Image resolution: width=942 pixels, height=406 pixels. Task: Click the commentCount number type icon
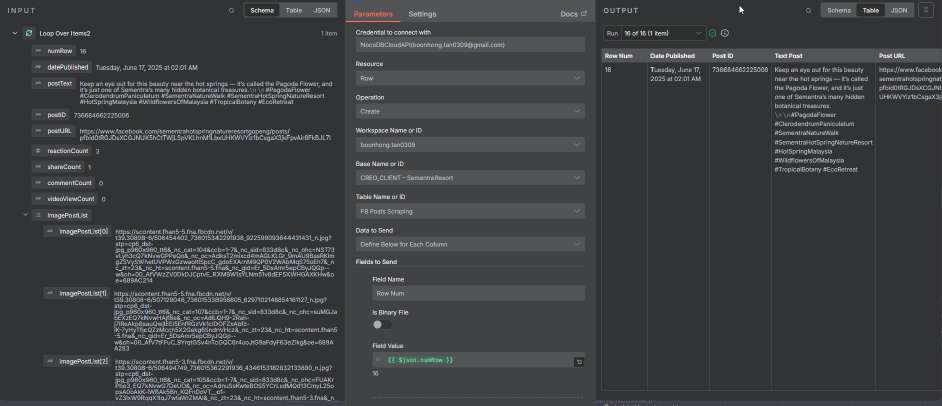(x=38, y=183)
